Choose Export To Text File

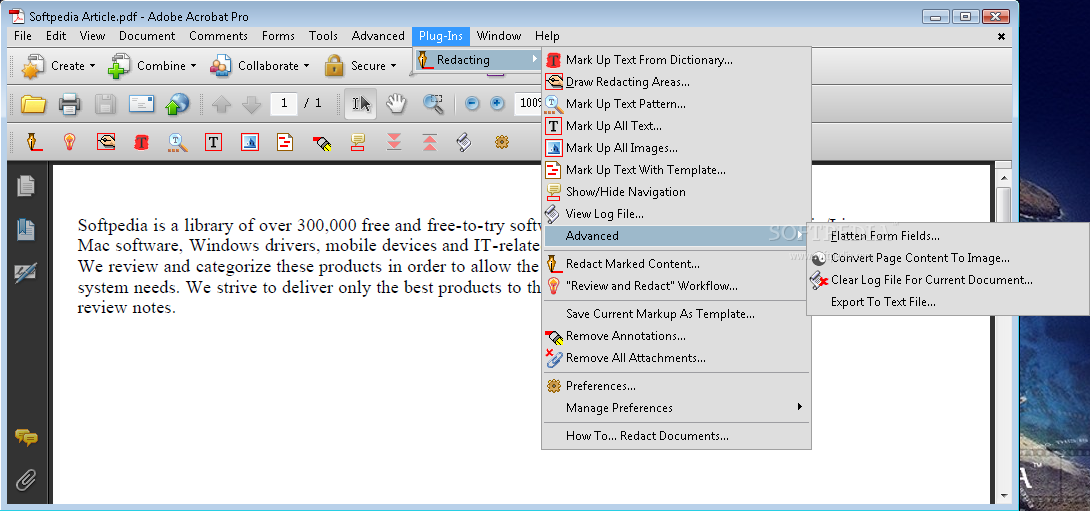(x=948, y=302)
